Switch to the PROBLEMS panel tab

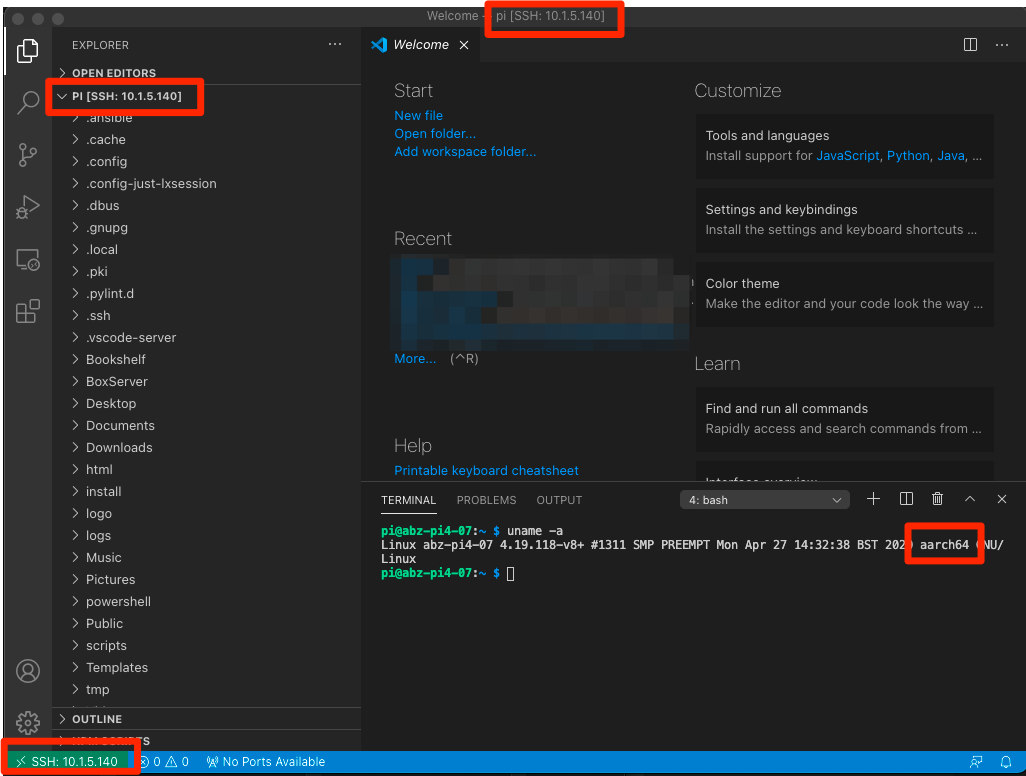click(486, 500)
